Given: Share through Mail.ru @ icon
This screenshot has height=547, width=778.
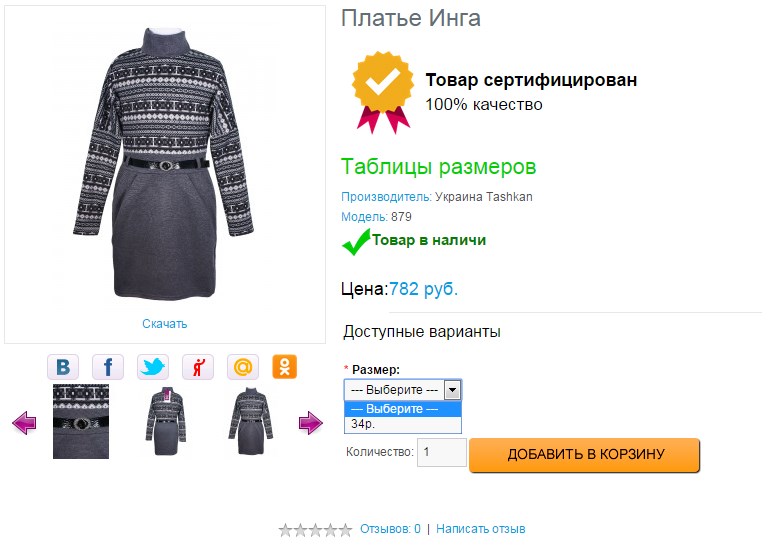Looking at the screenshot, I should click(x=243, y=367).
